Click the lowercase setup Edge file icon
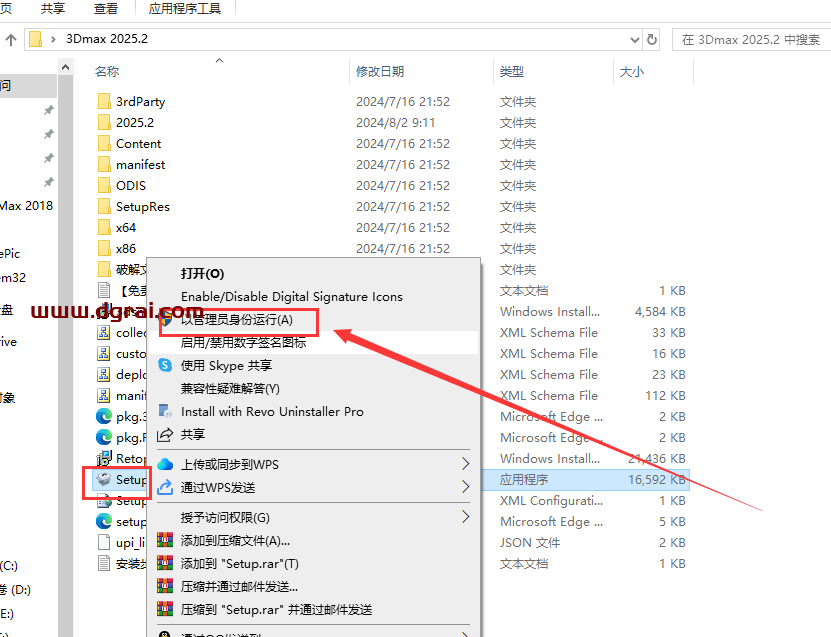This screenshot has width=831, height=637. coord(104,521)
